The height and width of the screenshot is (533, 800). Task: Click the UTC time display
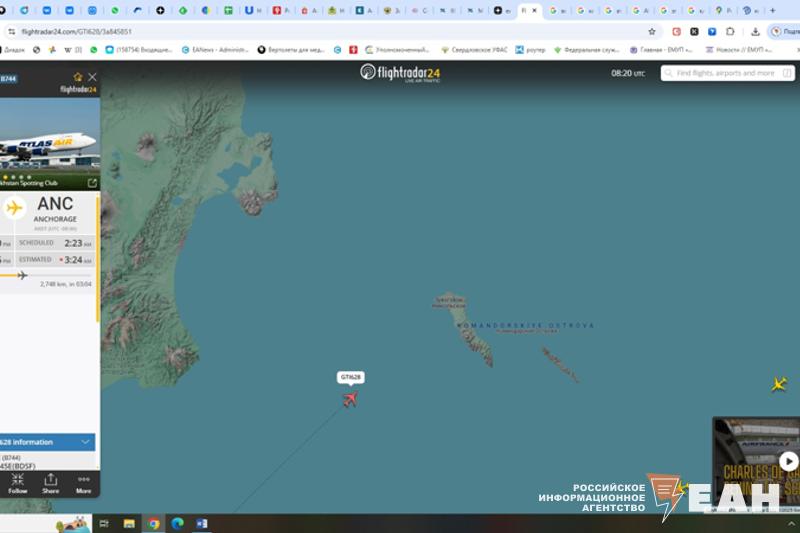click(x=628, y=73)
